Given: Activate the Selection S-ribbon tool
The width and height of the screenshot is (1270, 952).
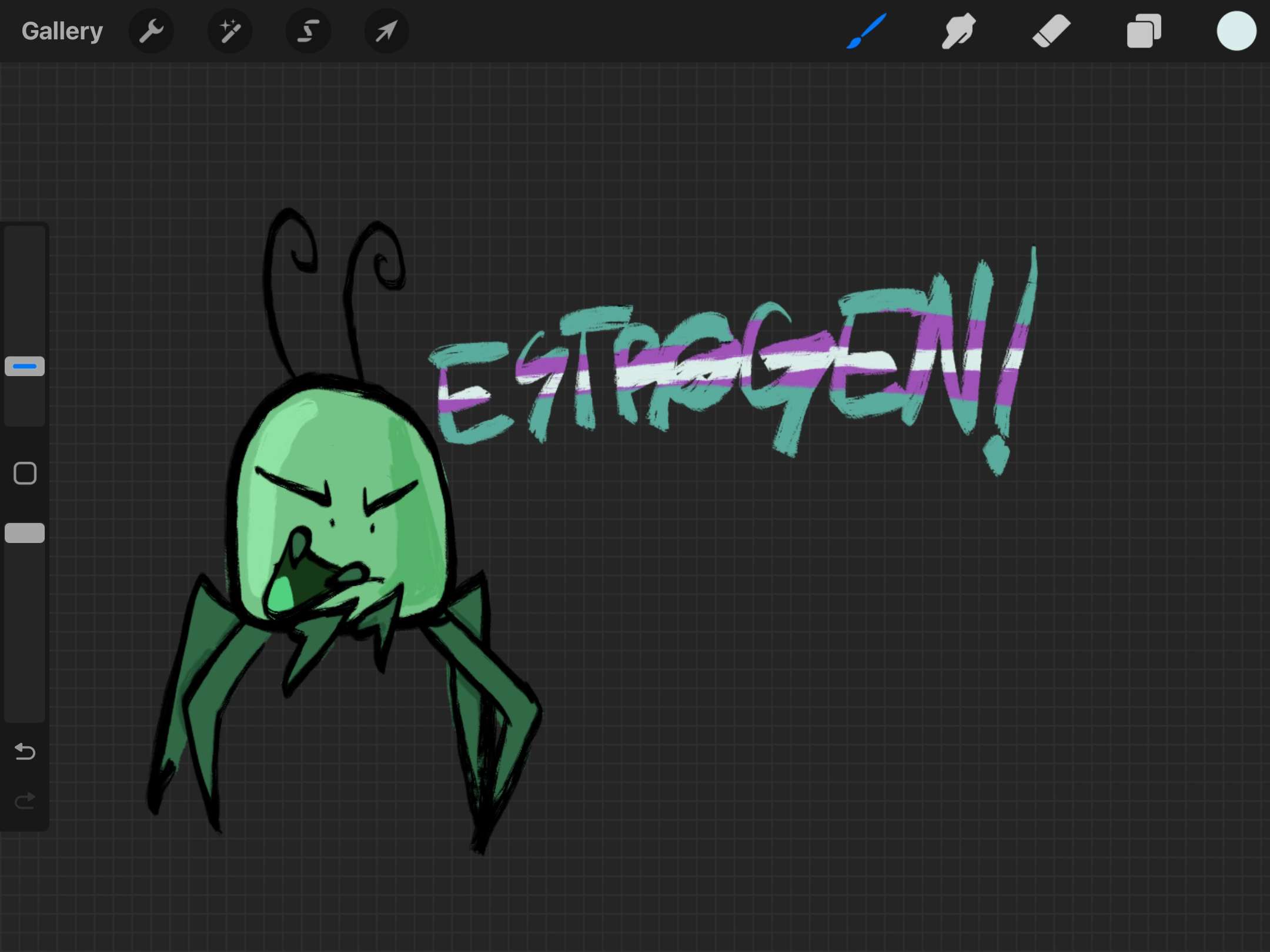Looking at the screenshot, I should click(x=308, y=31).
